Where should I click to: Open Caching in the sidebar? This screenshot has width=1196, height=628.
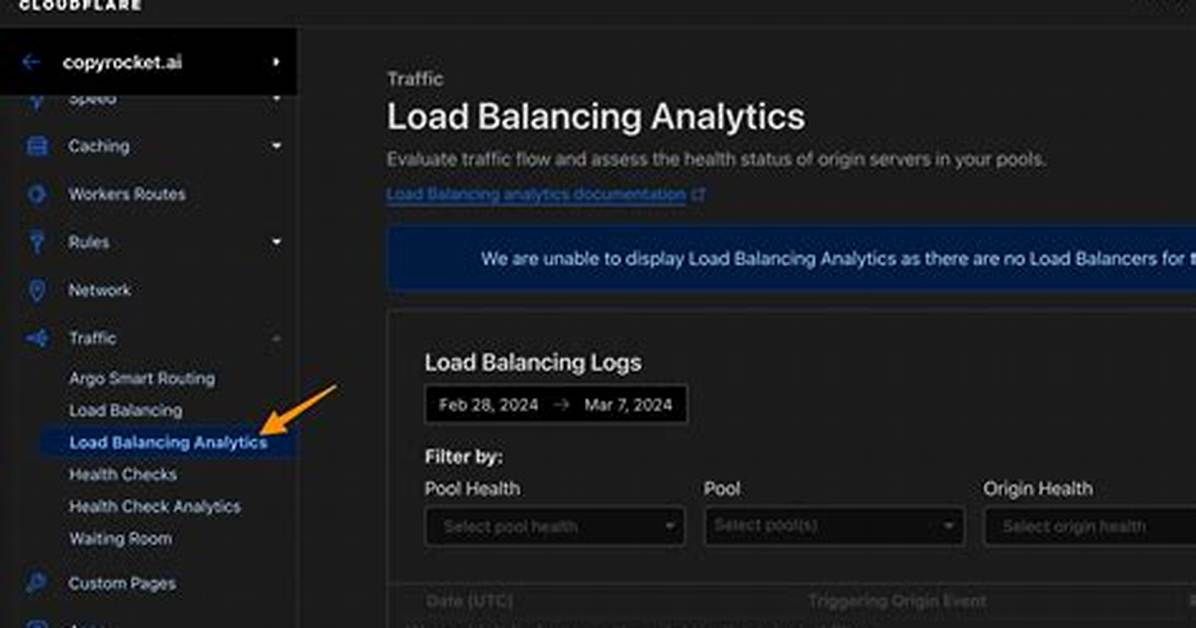pos(98,146)
